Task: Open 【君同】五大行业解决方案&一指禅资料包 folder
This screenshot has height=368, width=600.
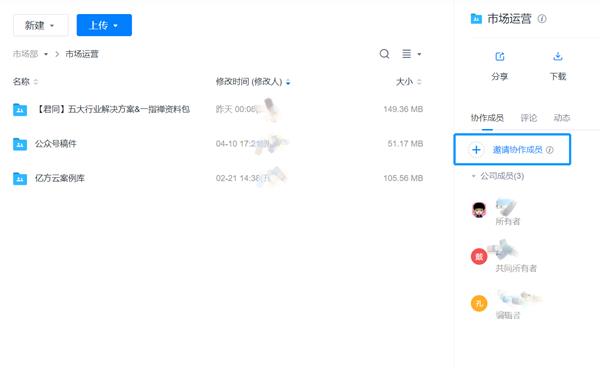Action: point(112,109)
